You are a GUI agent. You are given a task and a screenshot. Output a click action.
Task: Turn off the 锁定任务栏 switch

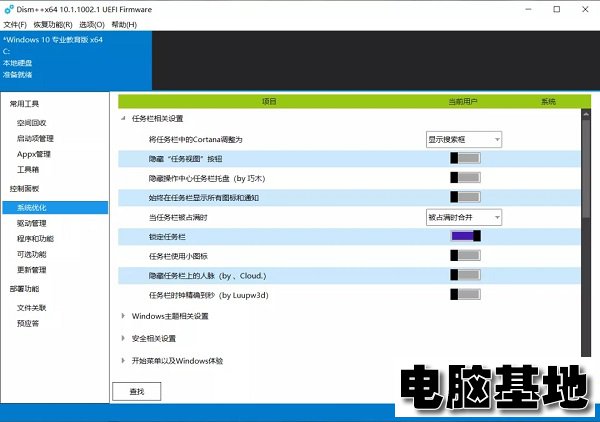coord(465,236)
